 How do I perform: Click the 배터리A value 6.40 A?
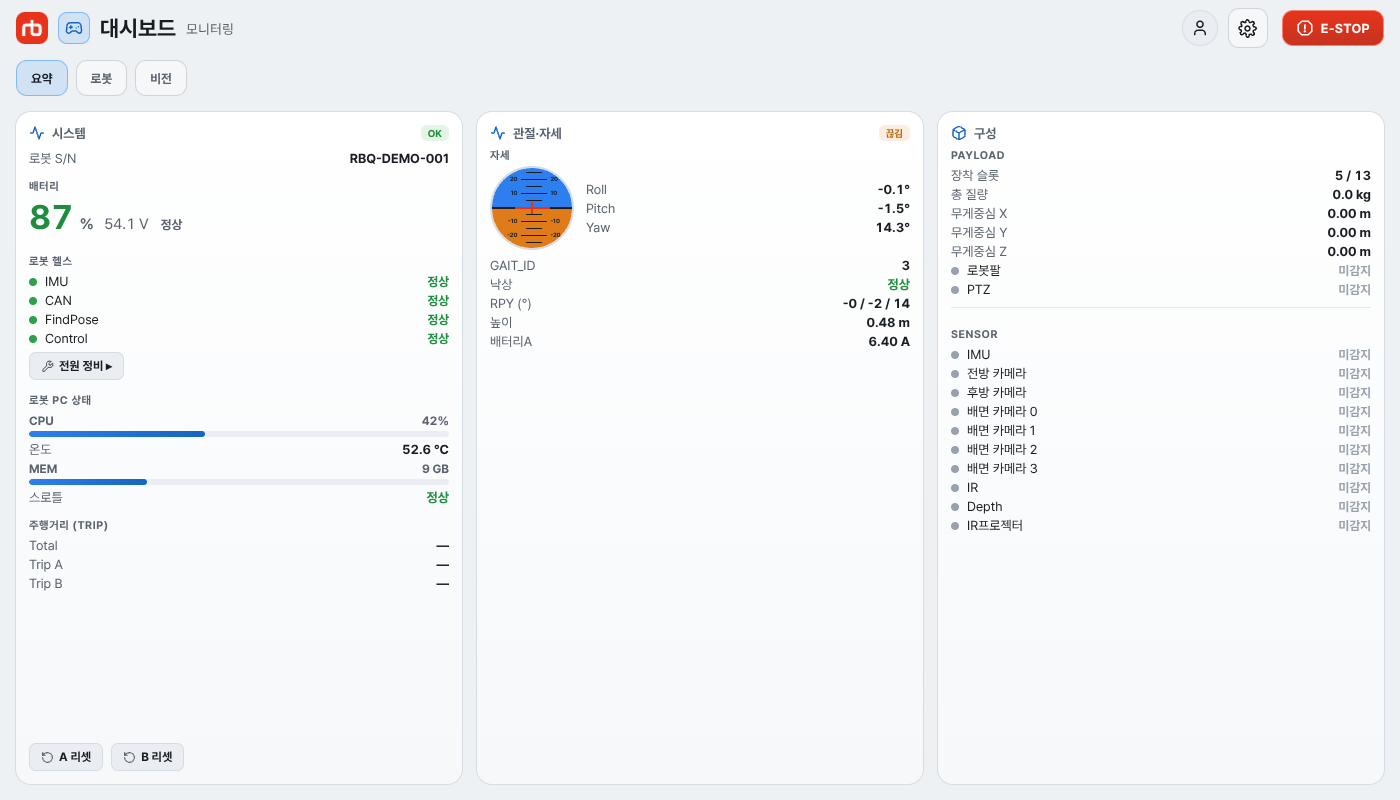coord(889,342)
